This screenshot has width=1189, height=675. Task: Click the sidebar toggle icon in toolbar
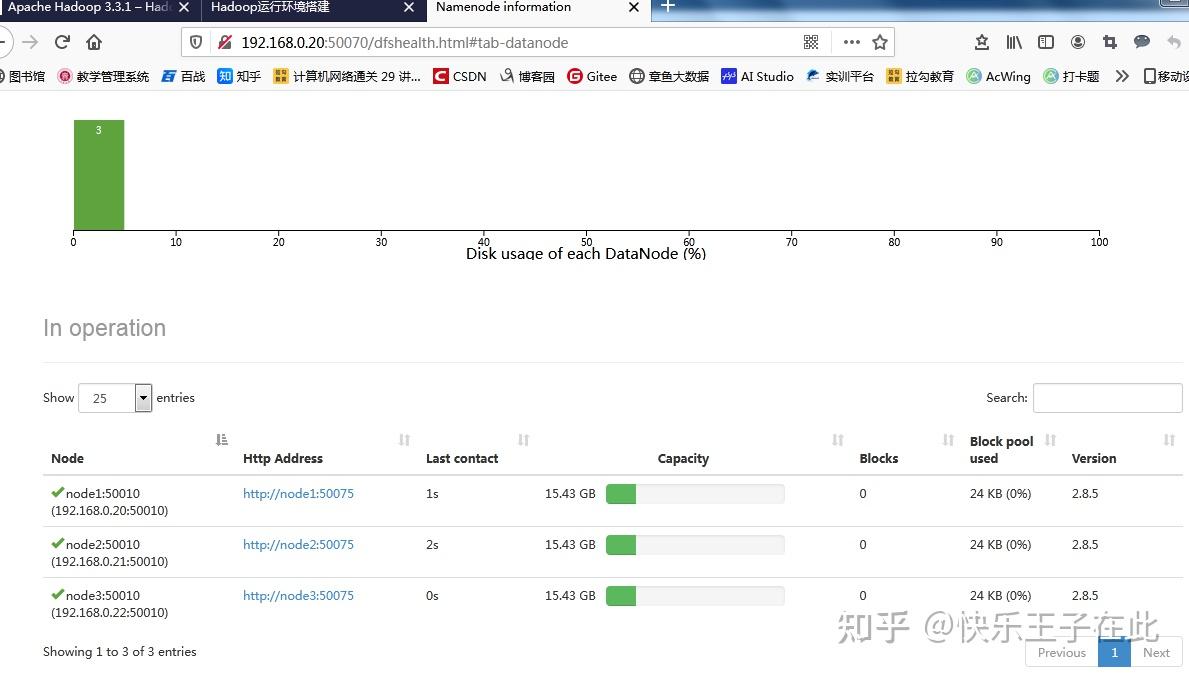(1045, 42)
